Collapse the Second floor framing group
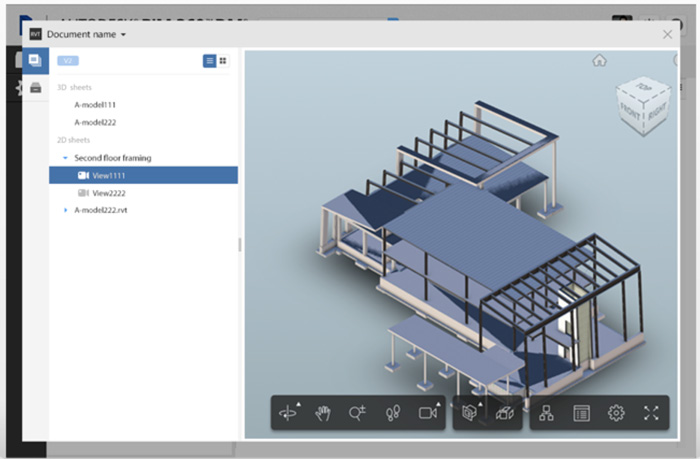 [x=65, y=158]
